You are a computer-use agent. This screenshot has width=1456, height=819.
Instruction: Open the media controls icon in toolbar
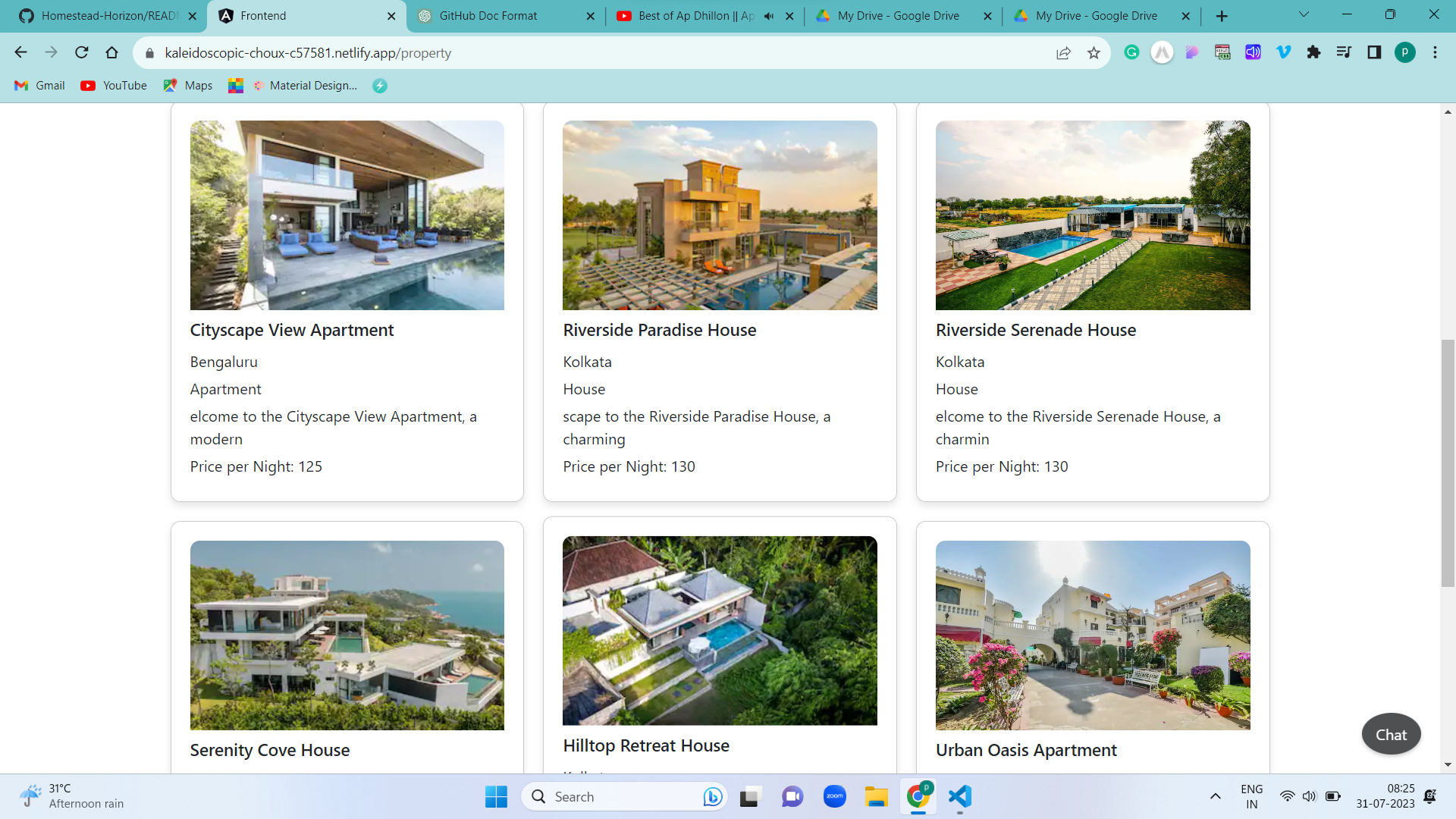1344,53
